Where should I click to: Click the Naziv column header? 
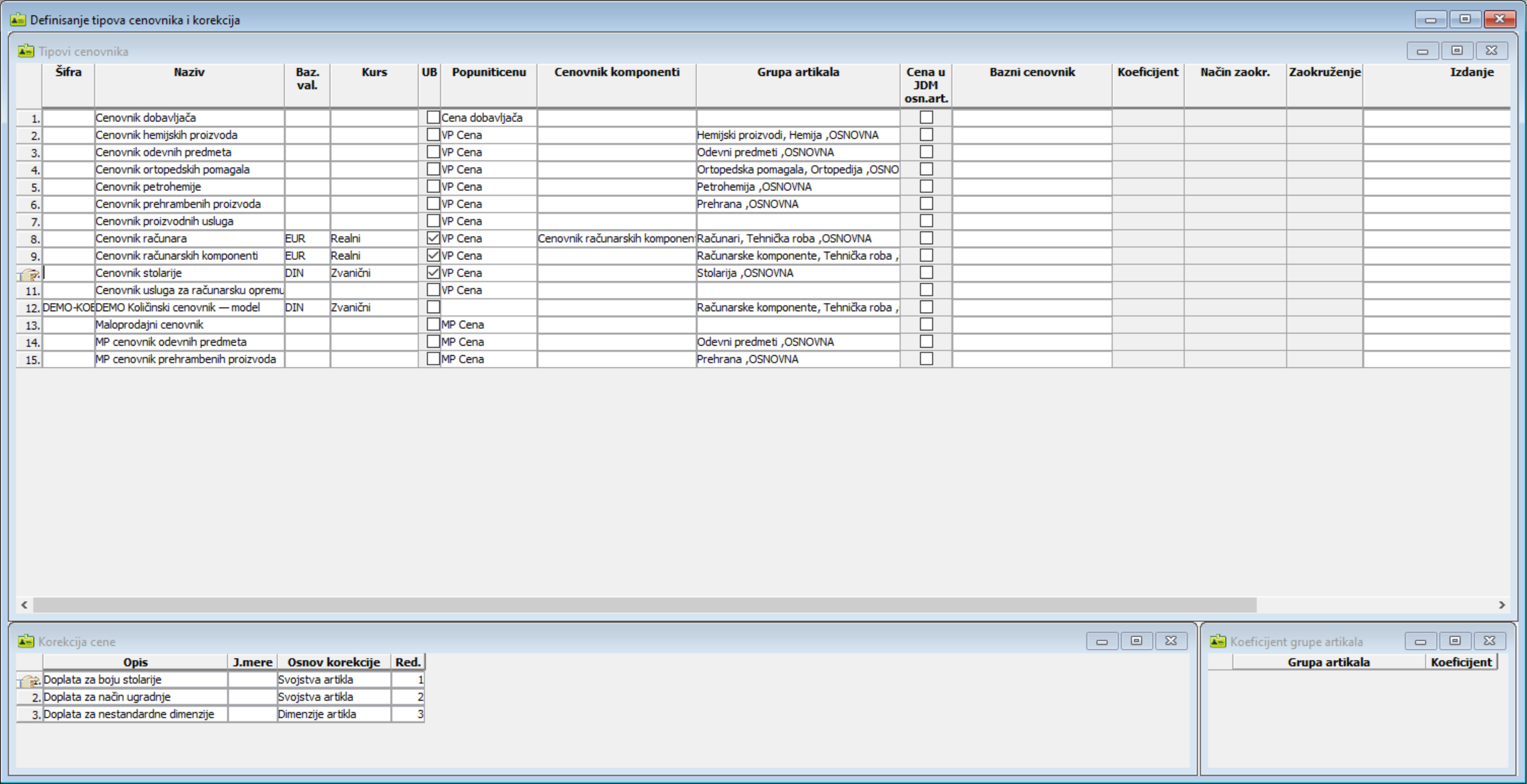point(189,85)
